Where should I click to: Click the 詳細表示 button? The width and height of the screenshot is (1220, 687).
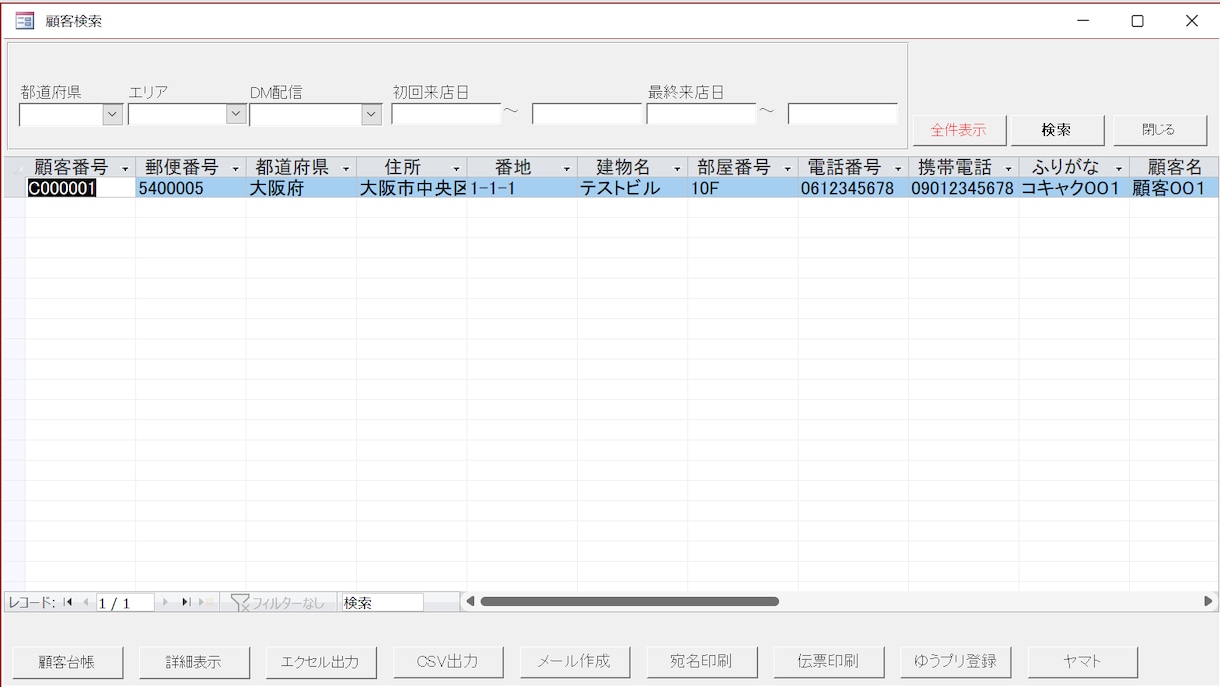tap(194, 662)
